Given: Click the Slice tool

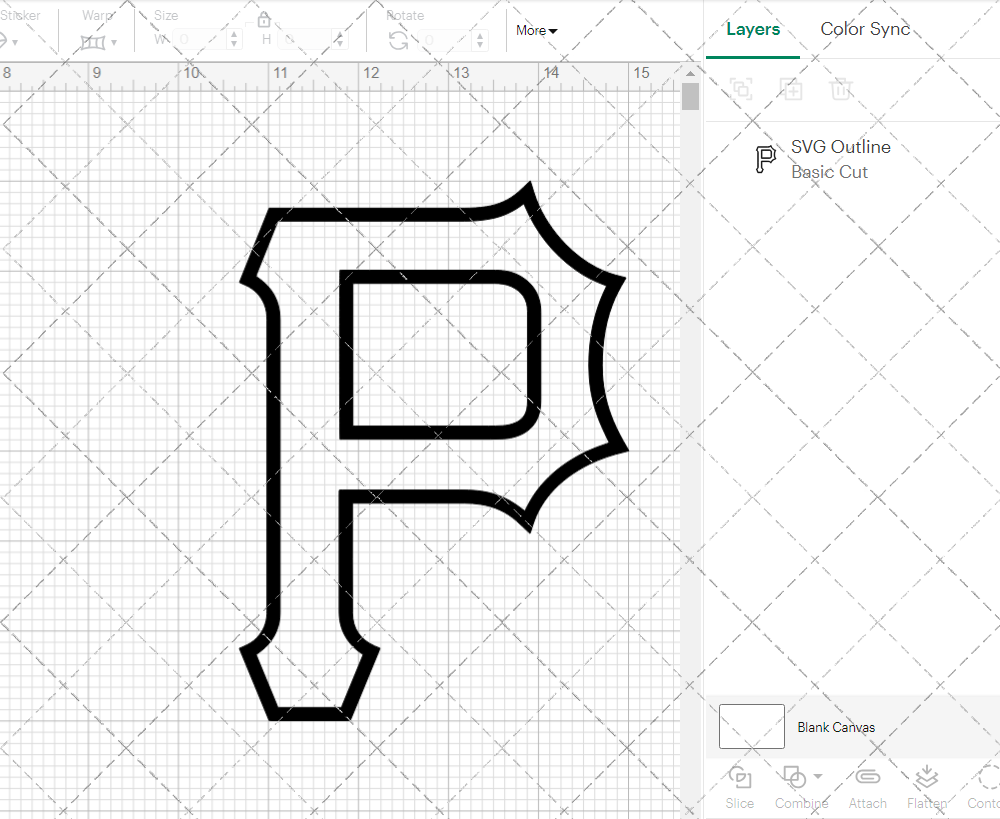Looking at the screenshot, I should (x=740, y=788).
